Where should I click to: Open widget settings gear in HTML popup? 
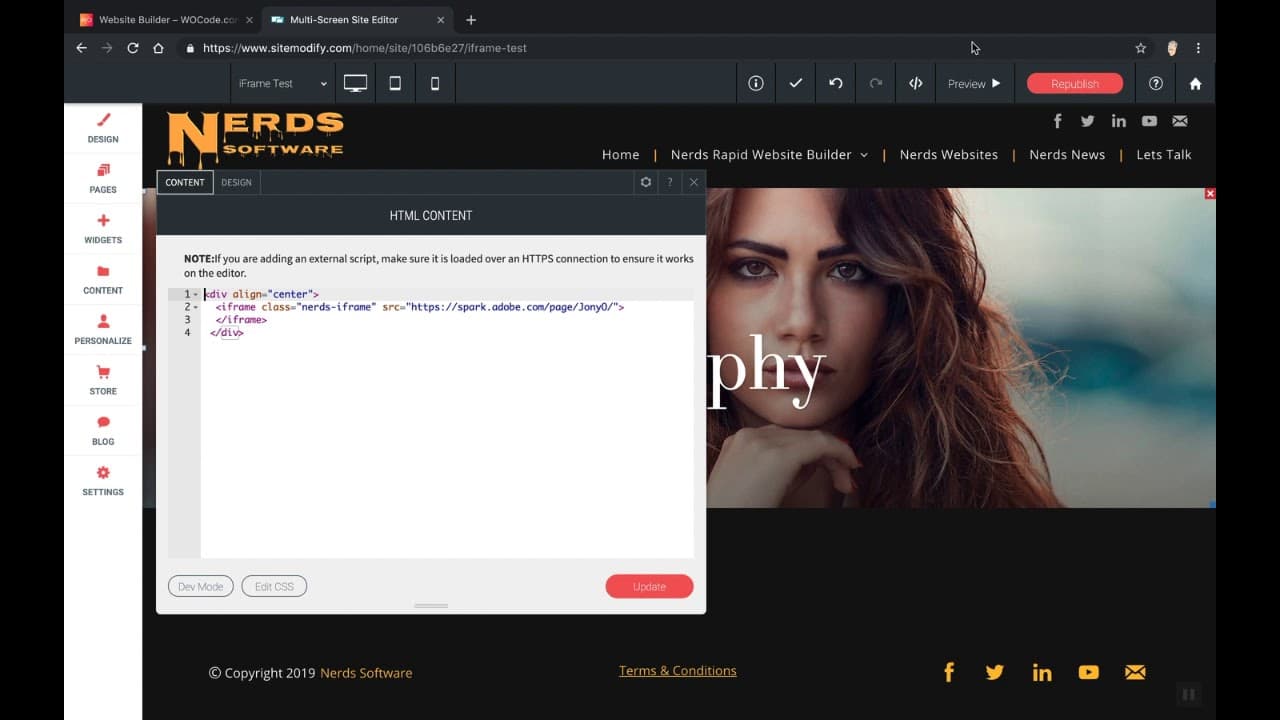pyautogui.click(x=646, y=182)
